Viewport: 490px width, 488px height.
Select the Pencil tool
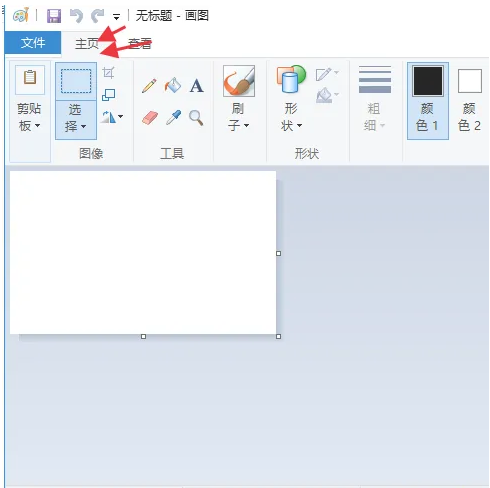pos(149,86)
